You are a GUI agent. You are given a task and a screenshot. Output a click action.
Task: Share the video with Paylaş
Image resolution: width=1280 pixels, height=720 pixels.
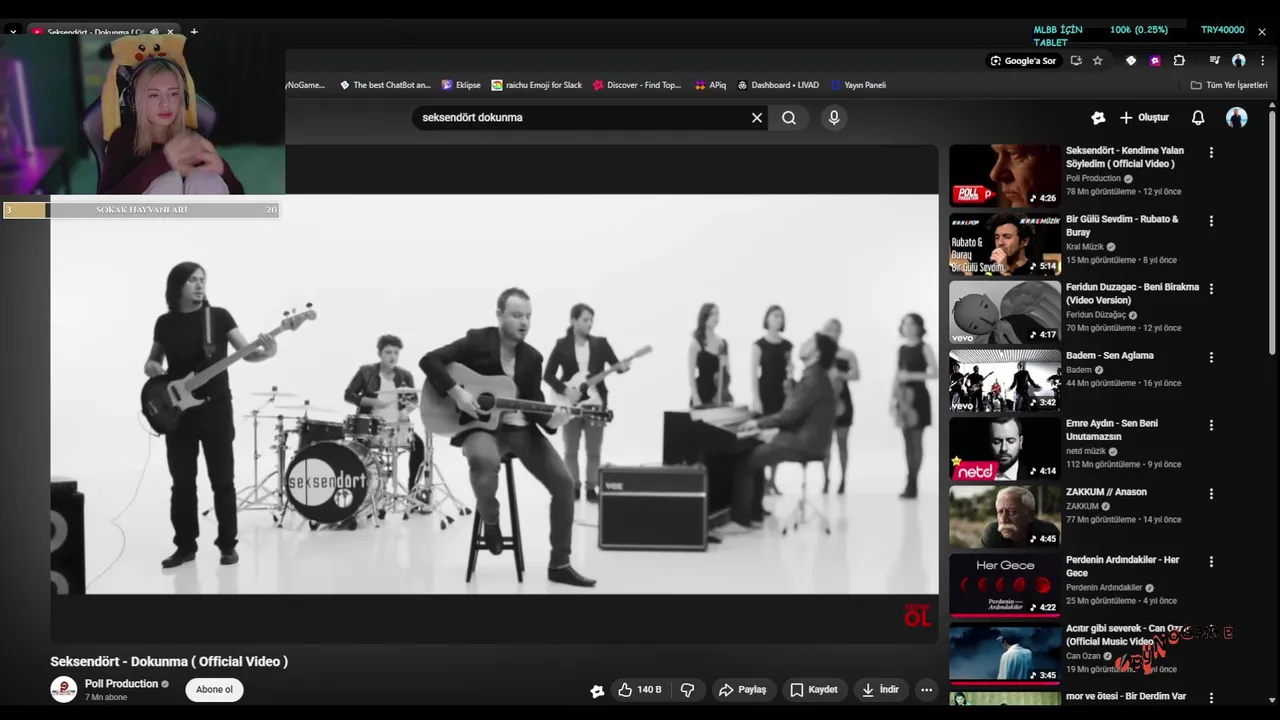click(743, 690)
